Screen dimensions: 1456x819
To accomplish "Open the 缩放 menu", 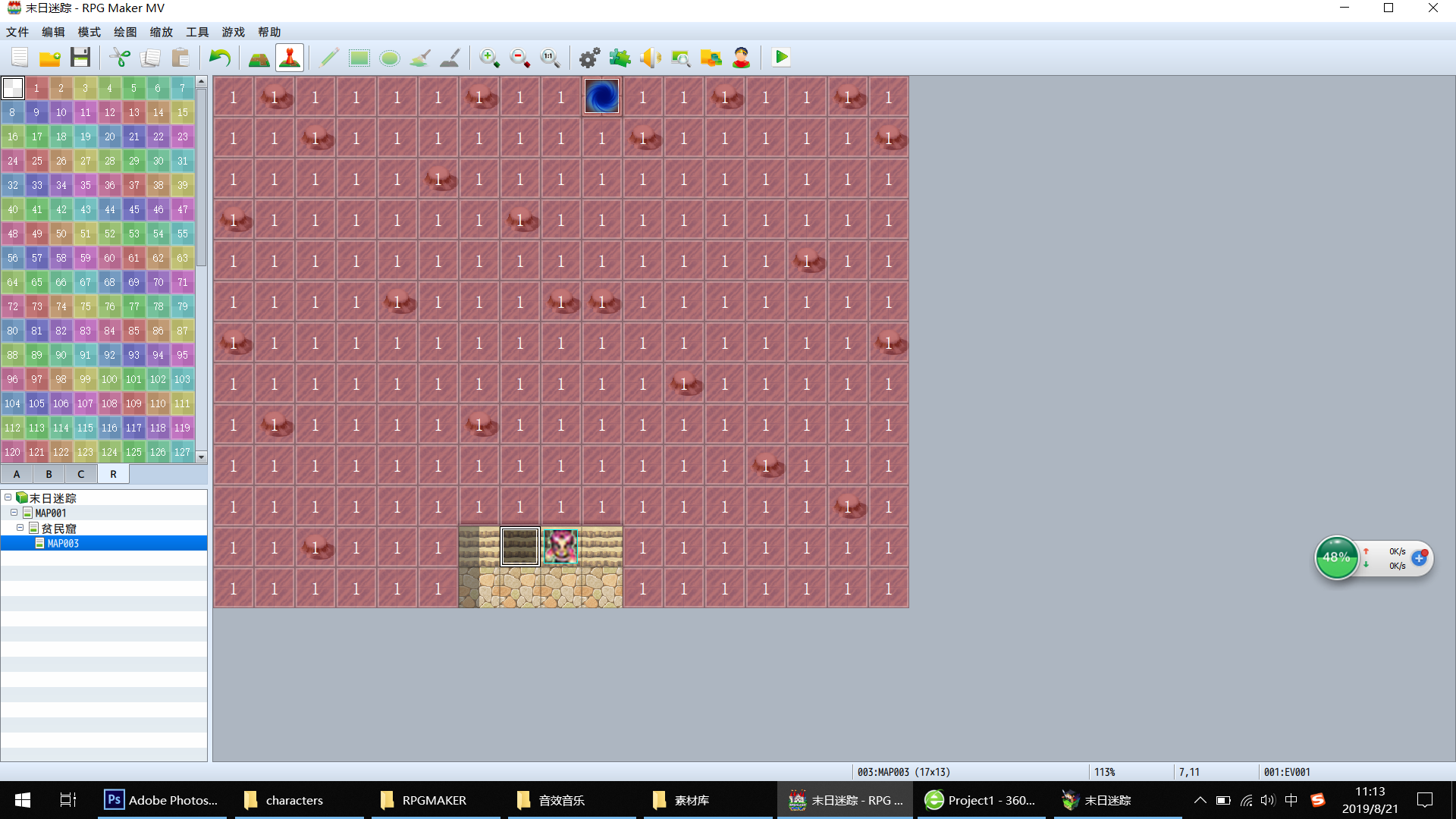I will pyautogui.click(x=162, y=32).
